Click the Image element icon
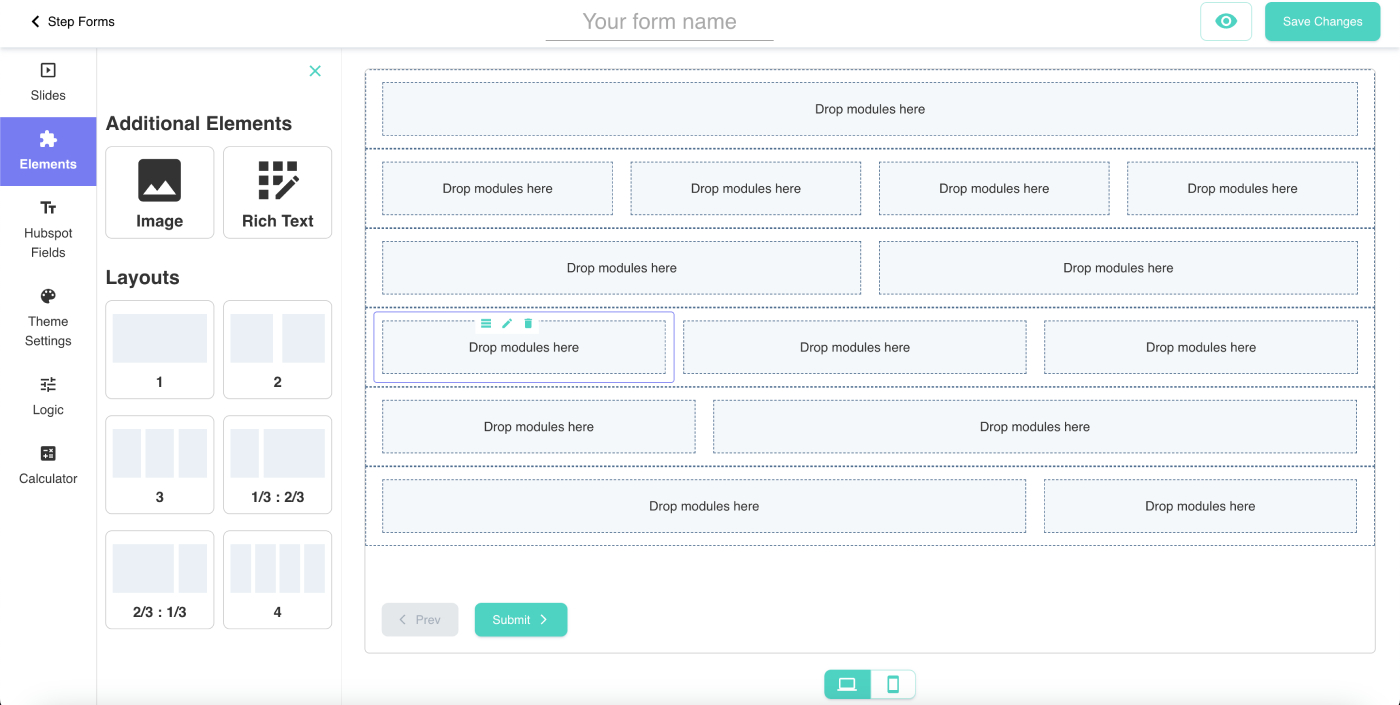Viewport: 1400px width, 705px height. [159, 181]
